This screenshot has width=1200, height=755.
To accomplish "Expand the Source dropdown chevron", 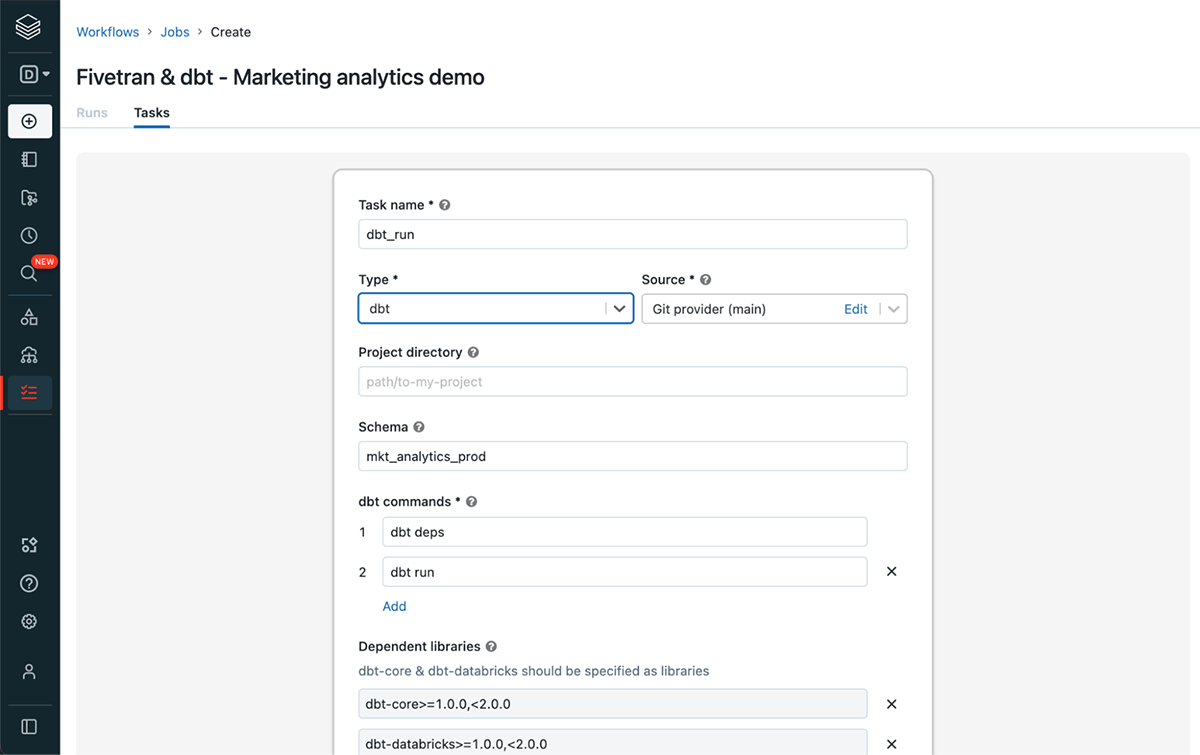I will click(893, 310).
